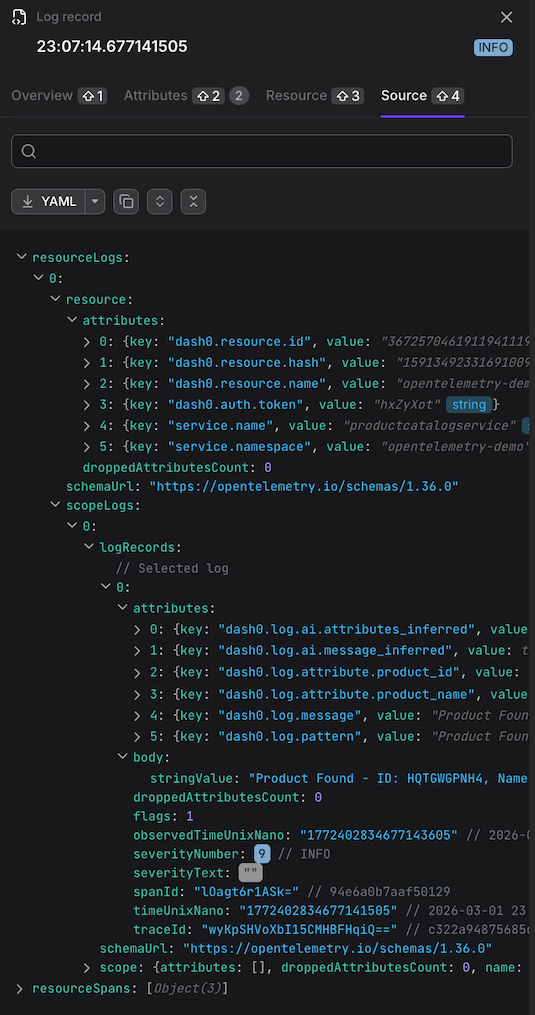Close the Log record panel

tap(507, 17)
